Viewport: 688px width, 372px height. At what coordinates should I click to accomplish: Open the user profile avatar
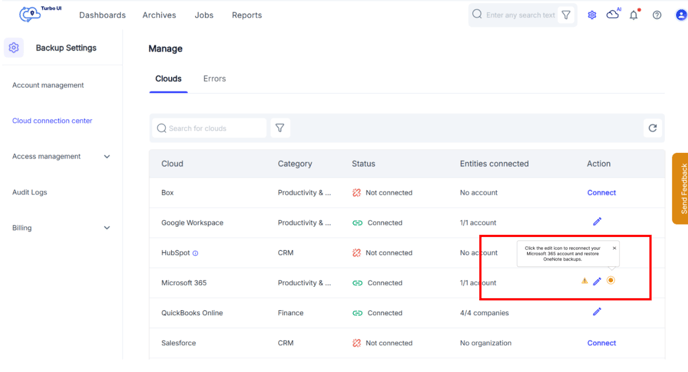(x=681, y=15)
